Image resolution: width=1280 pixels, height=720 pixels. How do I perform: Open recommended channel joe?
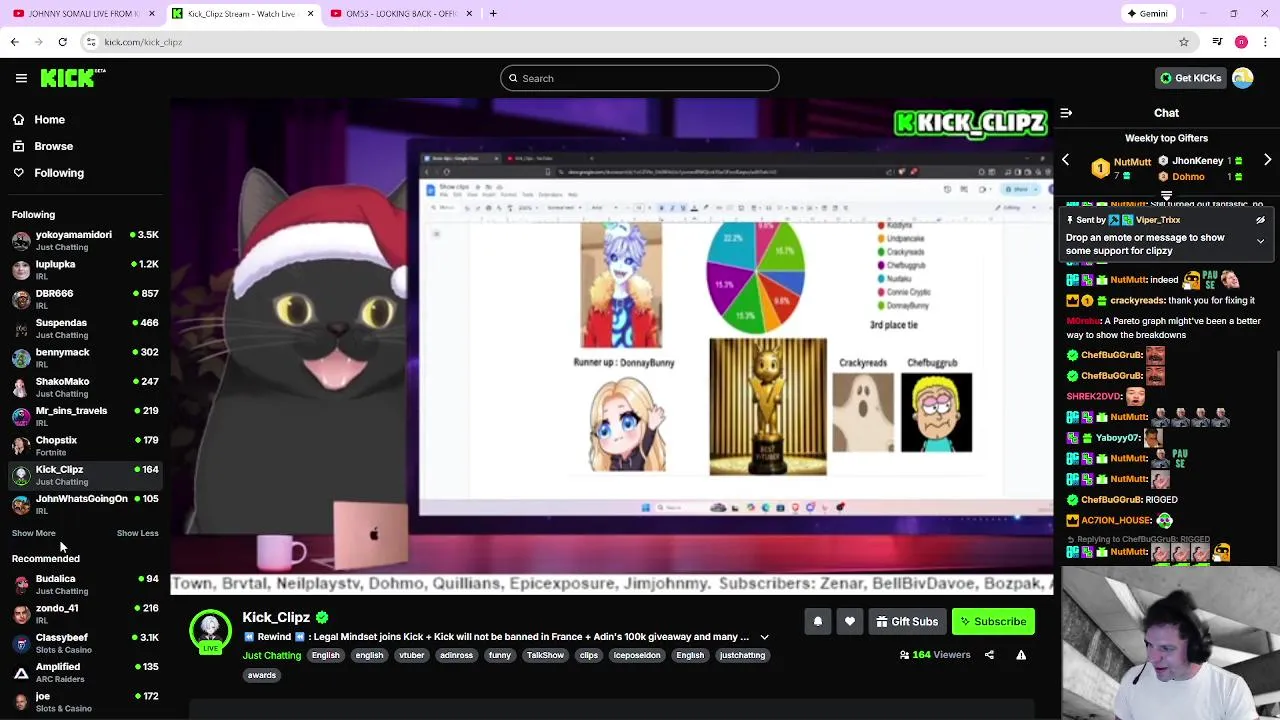click(85, 701)
